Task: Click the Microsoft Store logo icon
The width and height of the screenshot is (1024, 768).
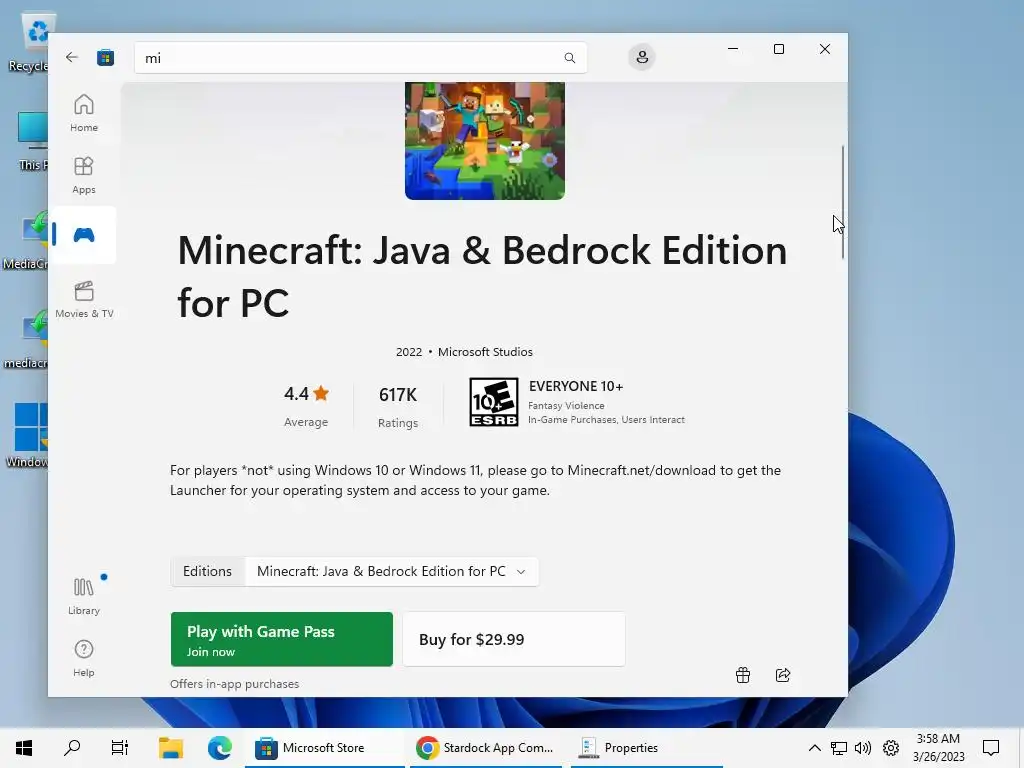Action: click(105, 57)
